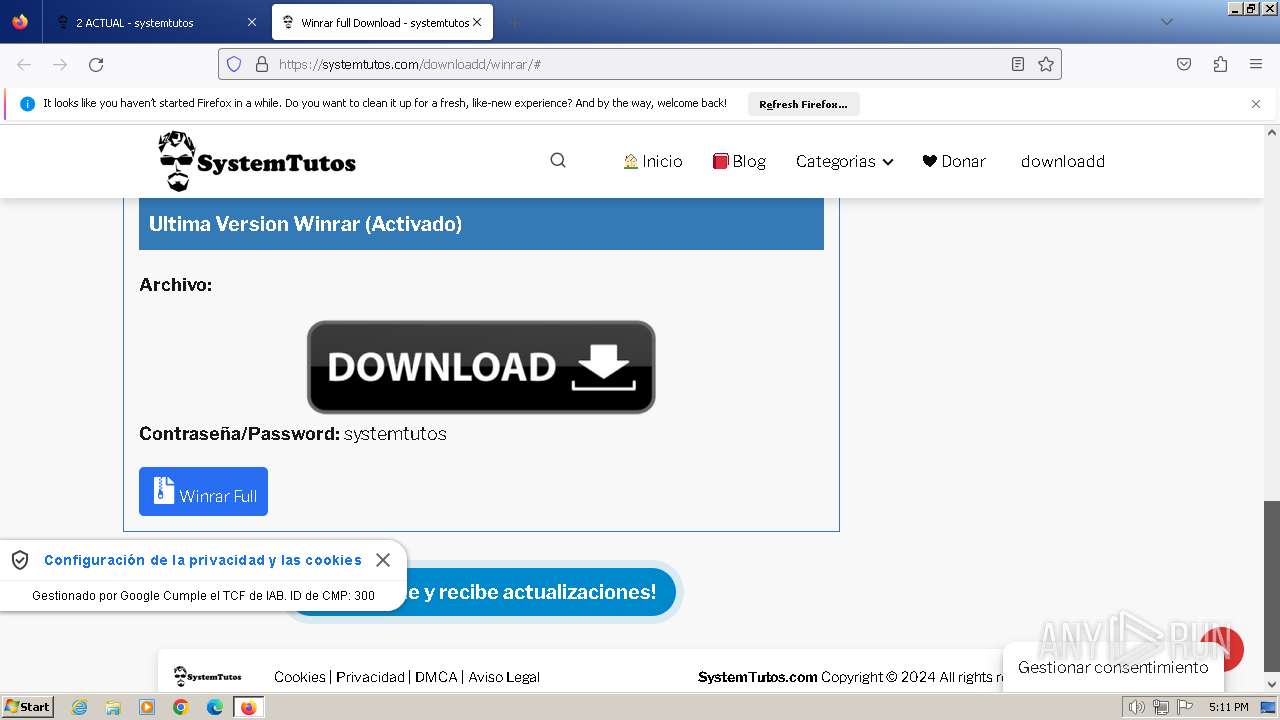Viewport: 1280px width, 720px height.
Task: Focus the URL address bar
Action: [x=640, y=64]
